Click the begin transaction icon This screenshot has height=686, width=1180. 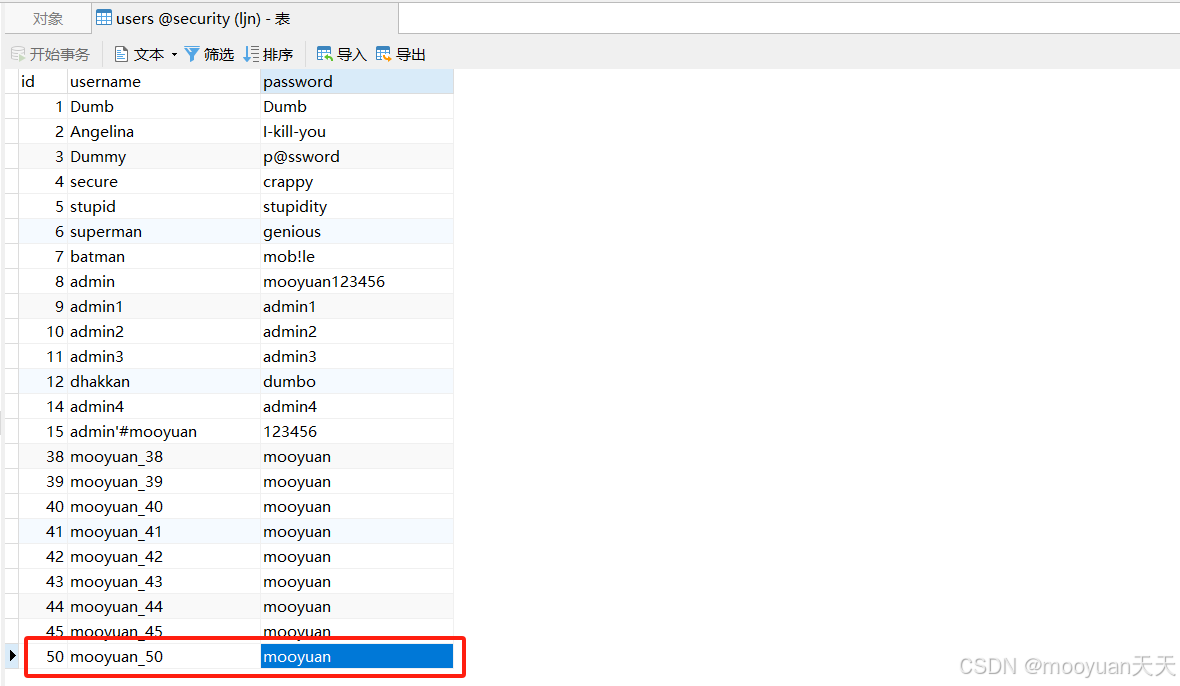(18, 54)
